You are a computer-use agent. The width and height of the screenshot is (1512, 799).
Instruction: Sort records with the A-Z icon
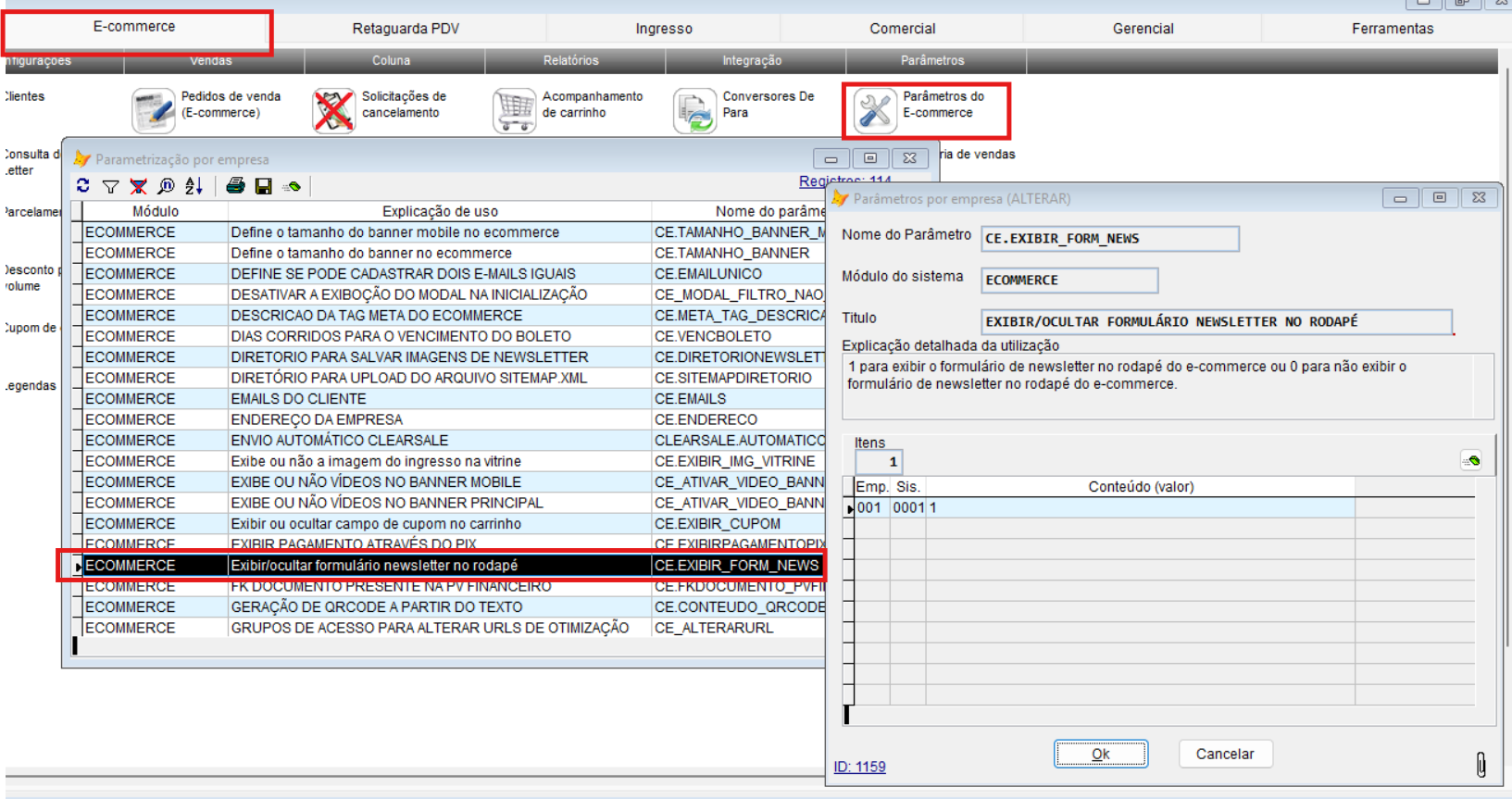[x=194, y=186]
